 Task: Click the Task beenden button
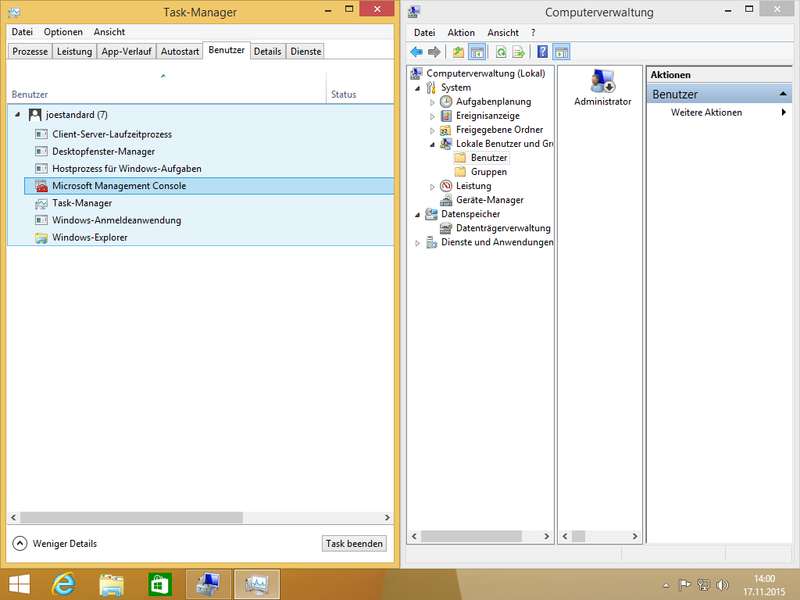353,544
